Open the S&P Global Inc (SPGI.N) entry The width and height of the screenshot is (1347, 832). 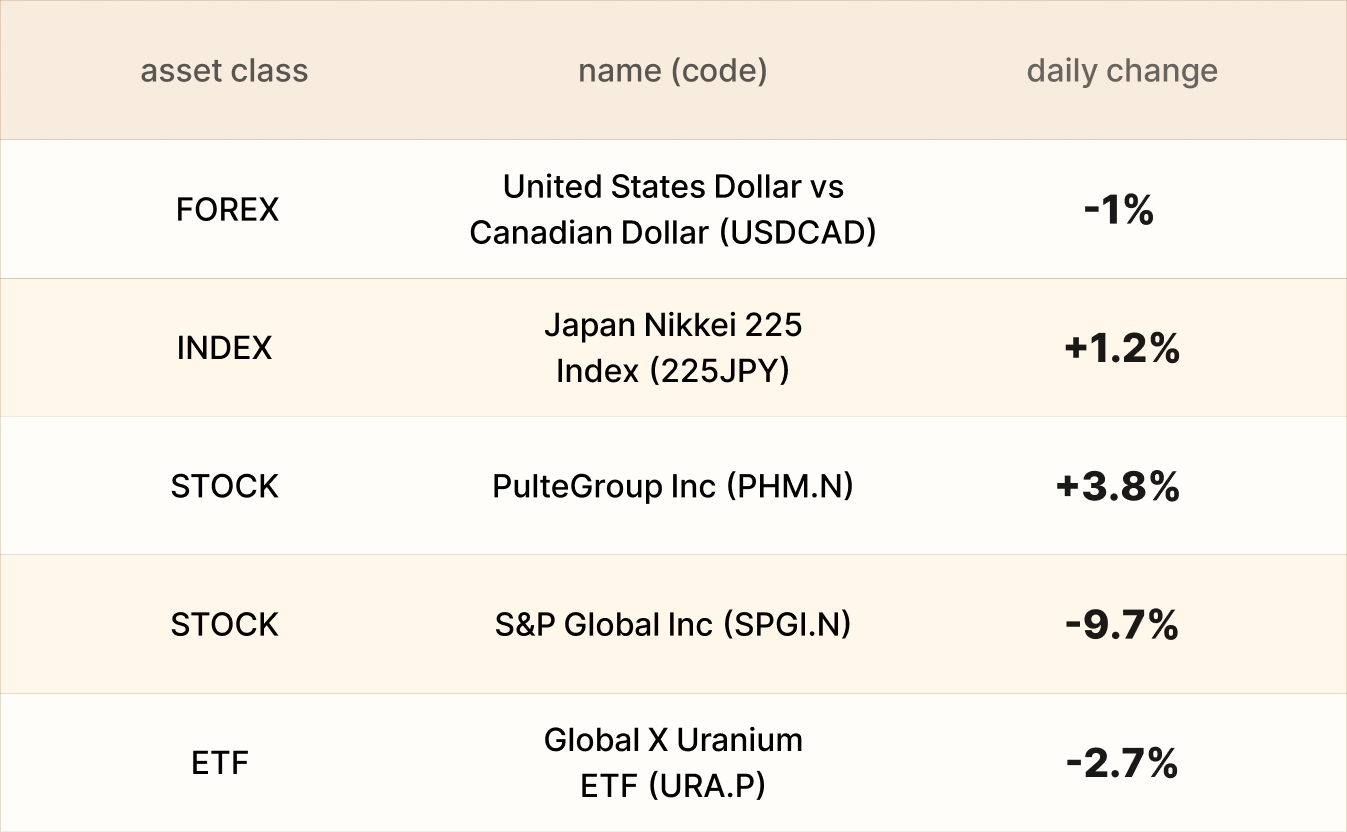click(x=672, y=625)
